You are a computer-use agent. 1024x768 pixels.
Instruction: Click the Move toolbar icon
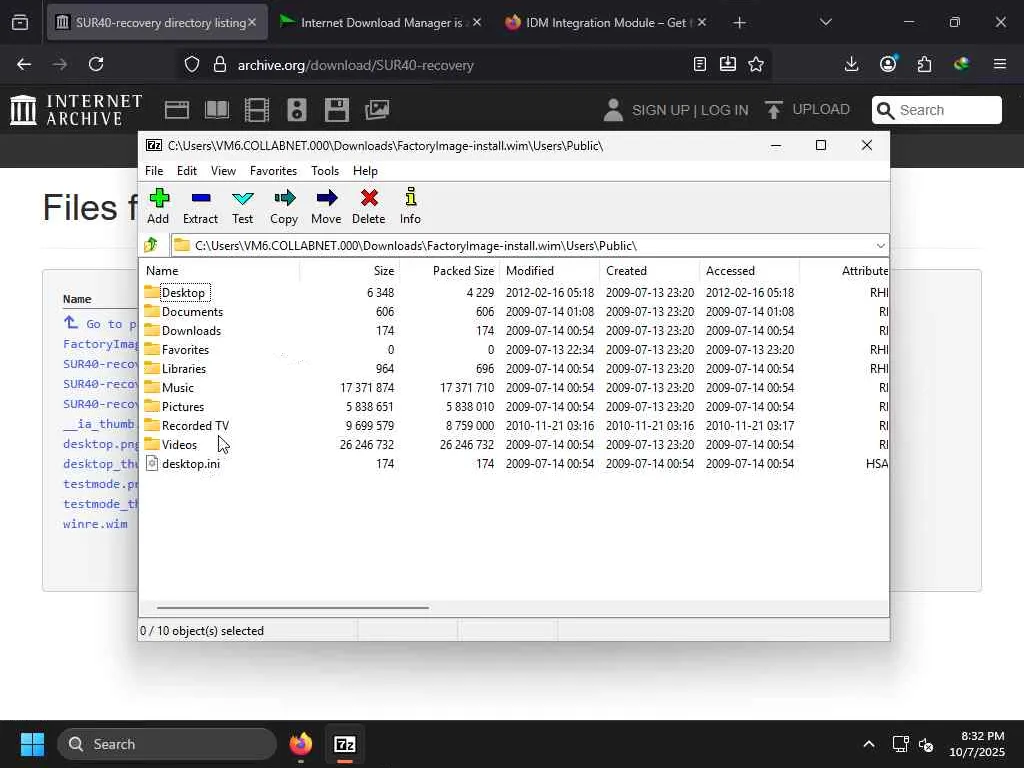(x=326, y=198)
